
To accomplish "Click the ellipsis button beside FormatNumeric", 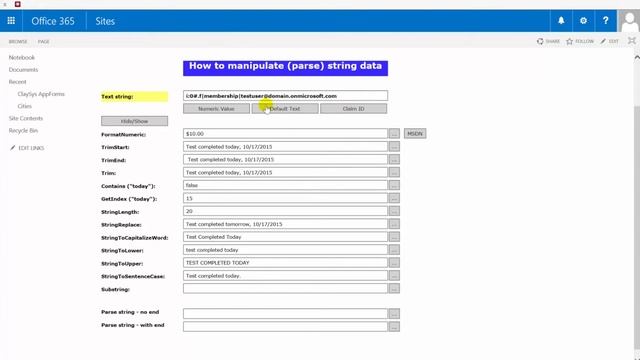I will pyautogui.click(x=394, y=133).
